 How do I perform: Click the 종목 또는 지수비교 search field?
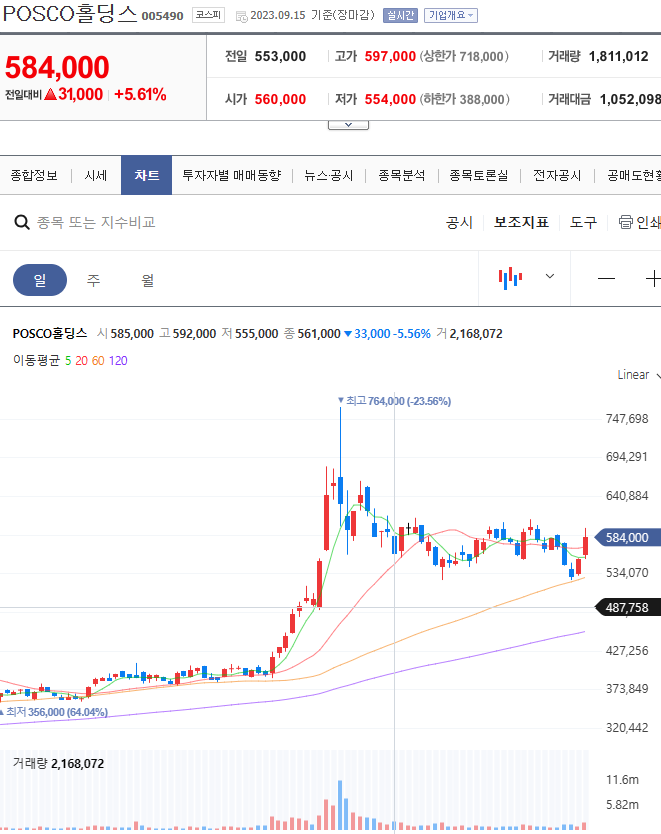point(96,222)
